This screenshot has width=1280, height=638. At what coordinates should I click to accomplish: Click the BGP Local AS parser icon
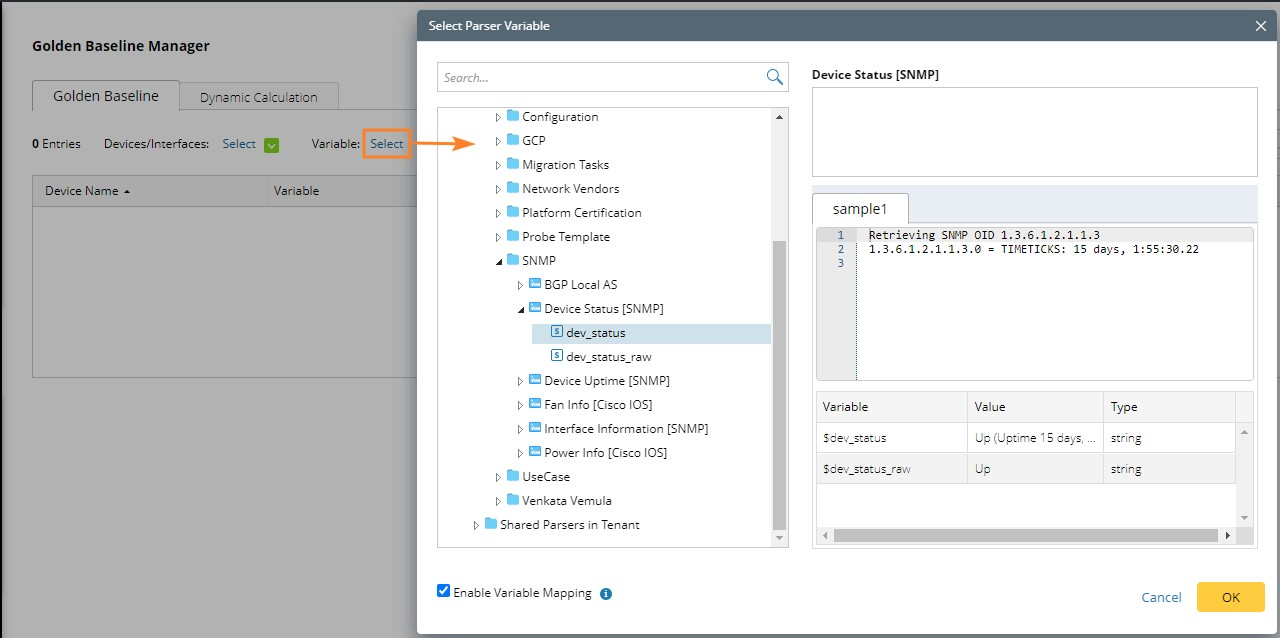click(x=535, y=284)
